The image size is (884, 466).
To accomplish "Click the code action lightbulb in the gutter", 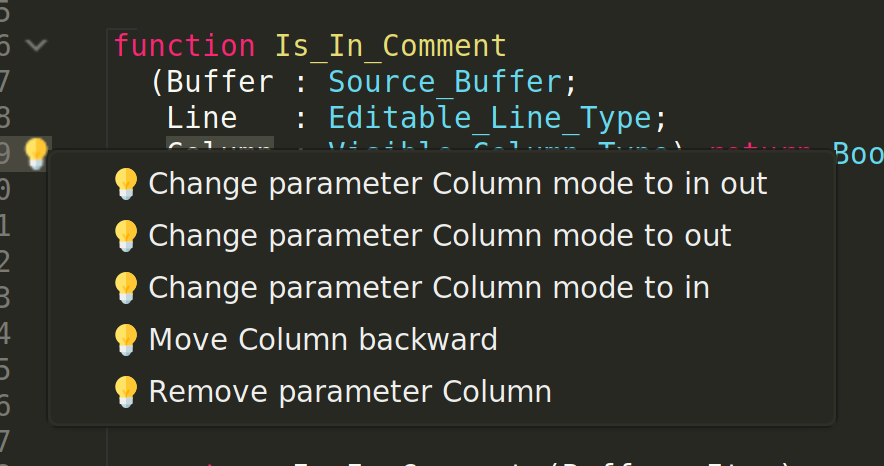I will coord(36,153).
